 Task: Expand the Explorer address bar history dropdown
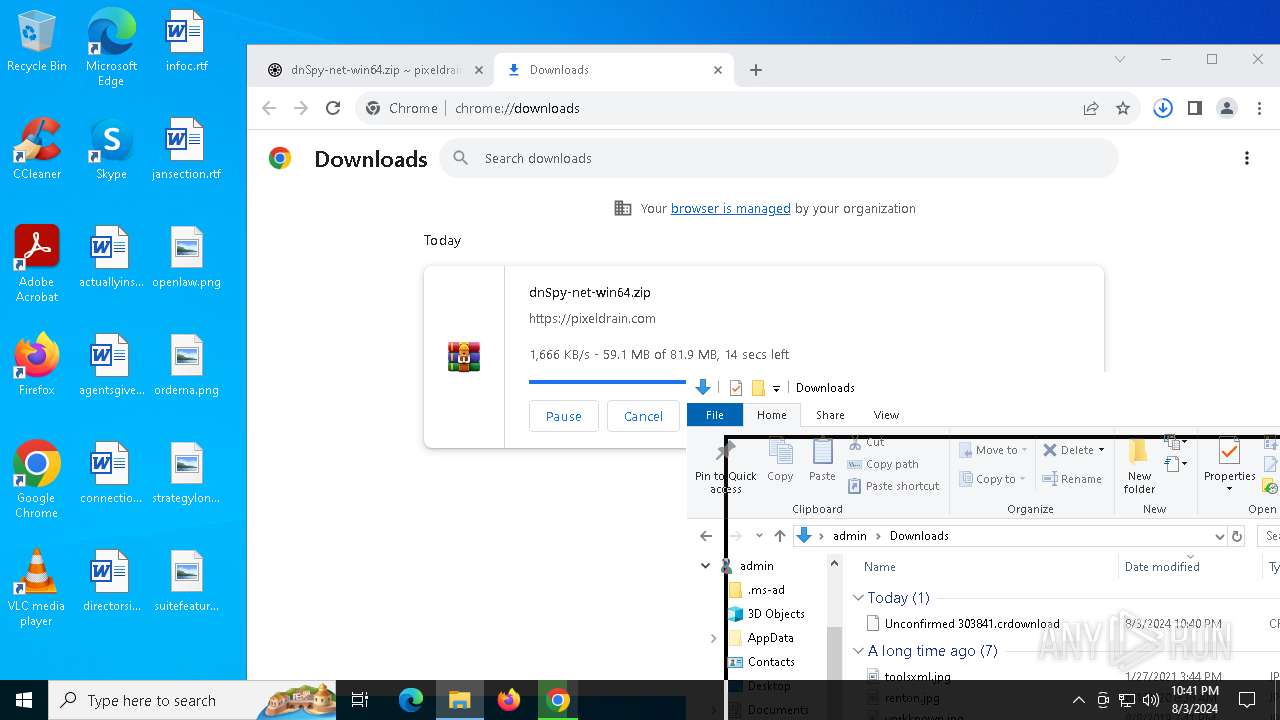tap(1219, 536)
